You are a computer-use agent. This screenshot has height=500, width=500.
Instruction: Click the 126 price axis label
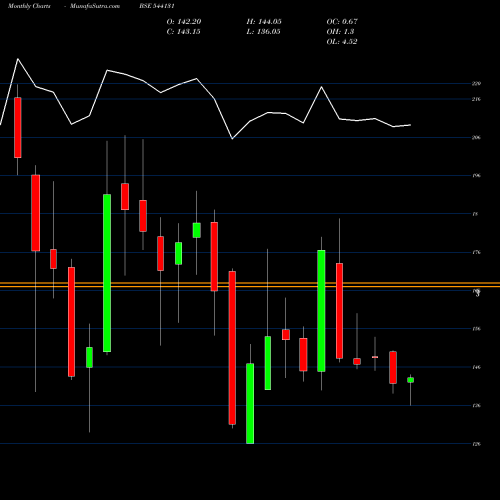coord(476,444)
